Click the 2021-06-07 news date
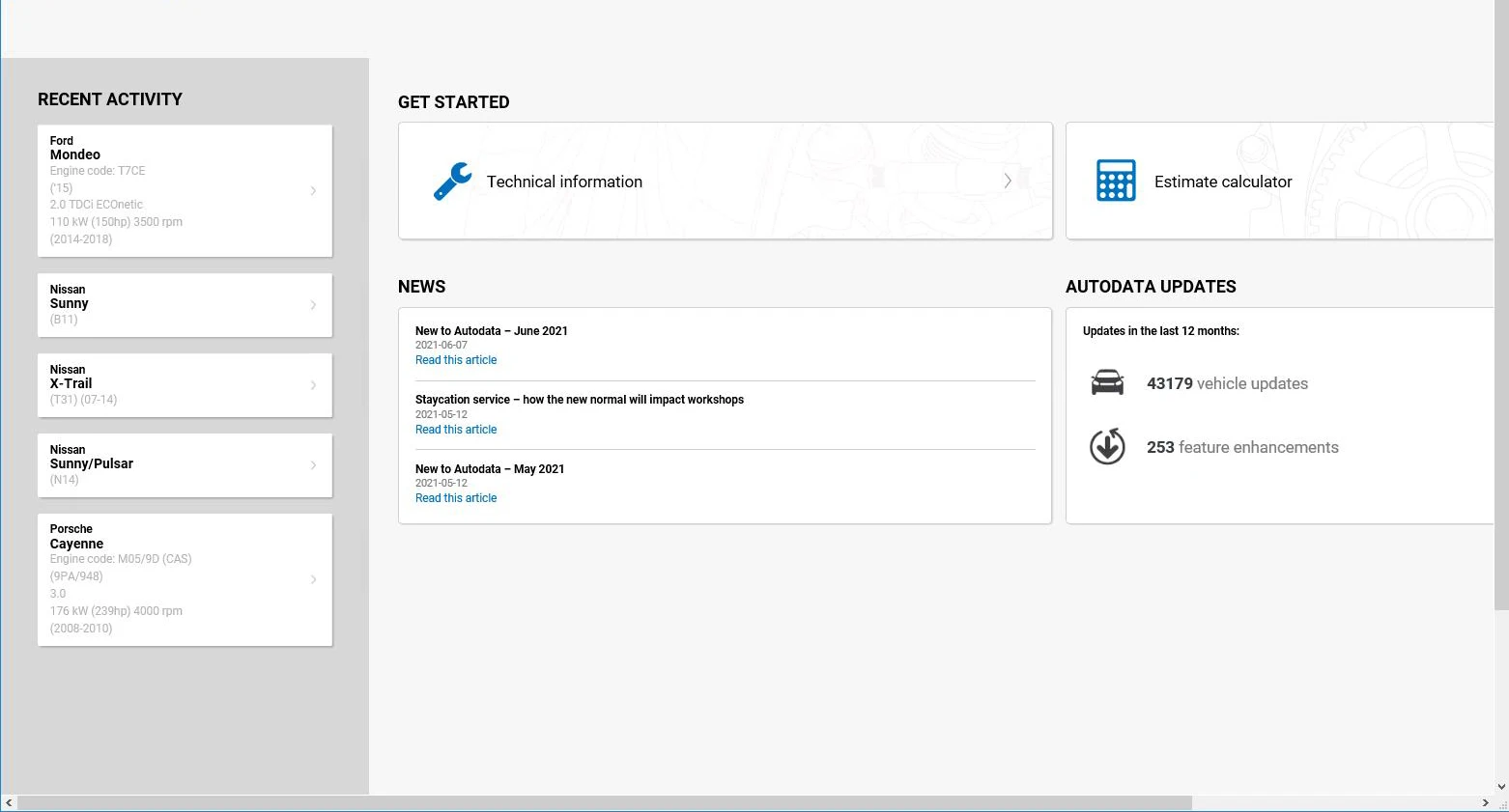Viewport: 1509px width, 812px height. [441, 345]
